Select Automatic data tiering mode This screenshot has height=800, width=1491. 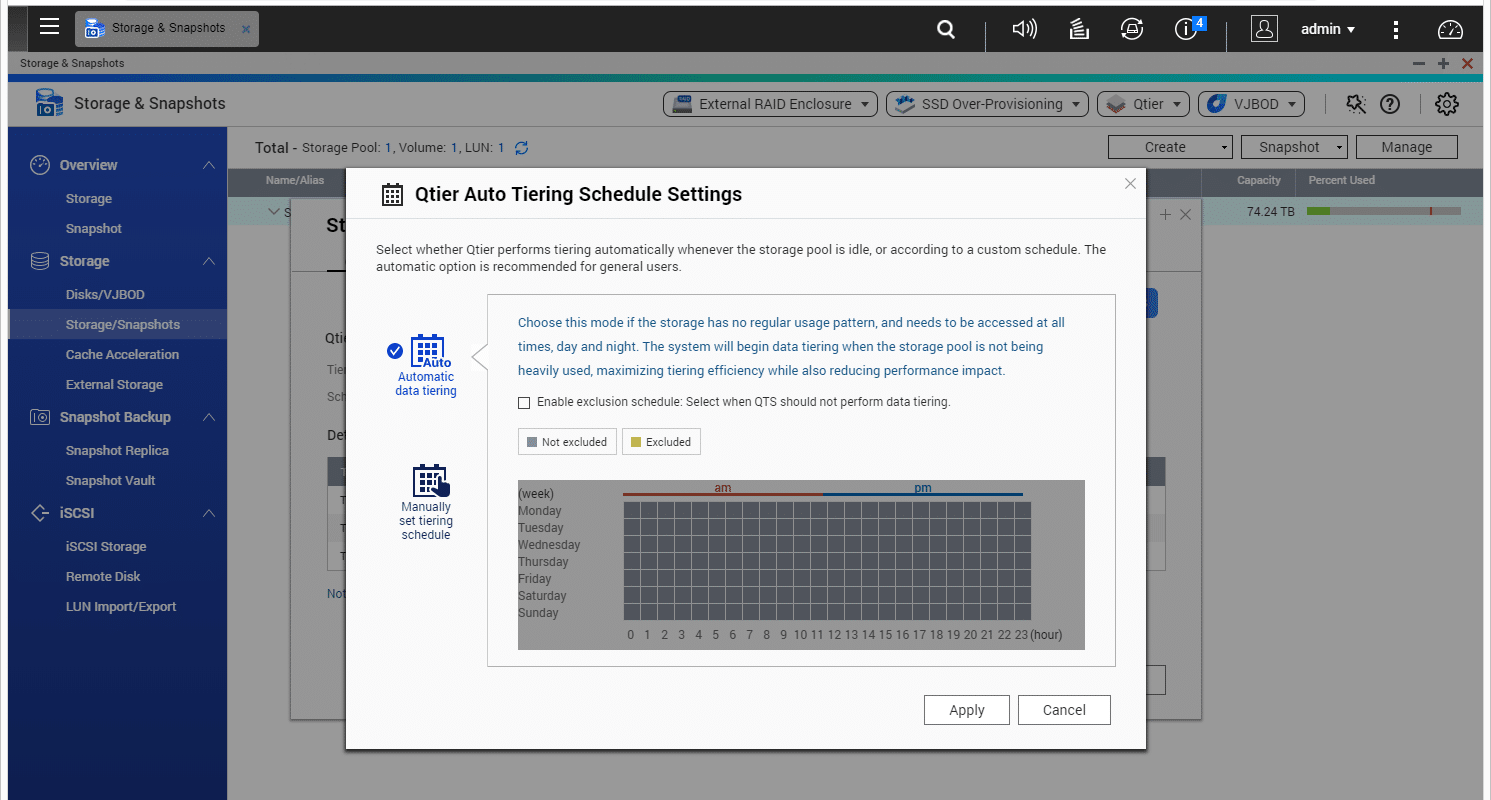coord(427,365)
